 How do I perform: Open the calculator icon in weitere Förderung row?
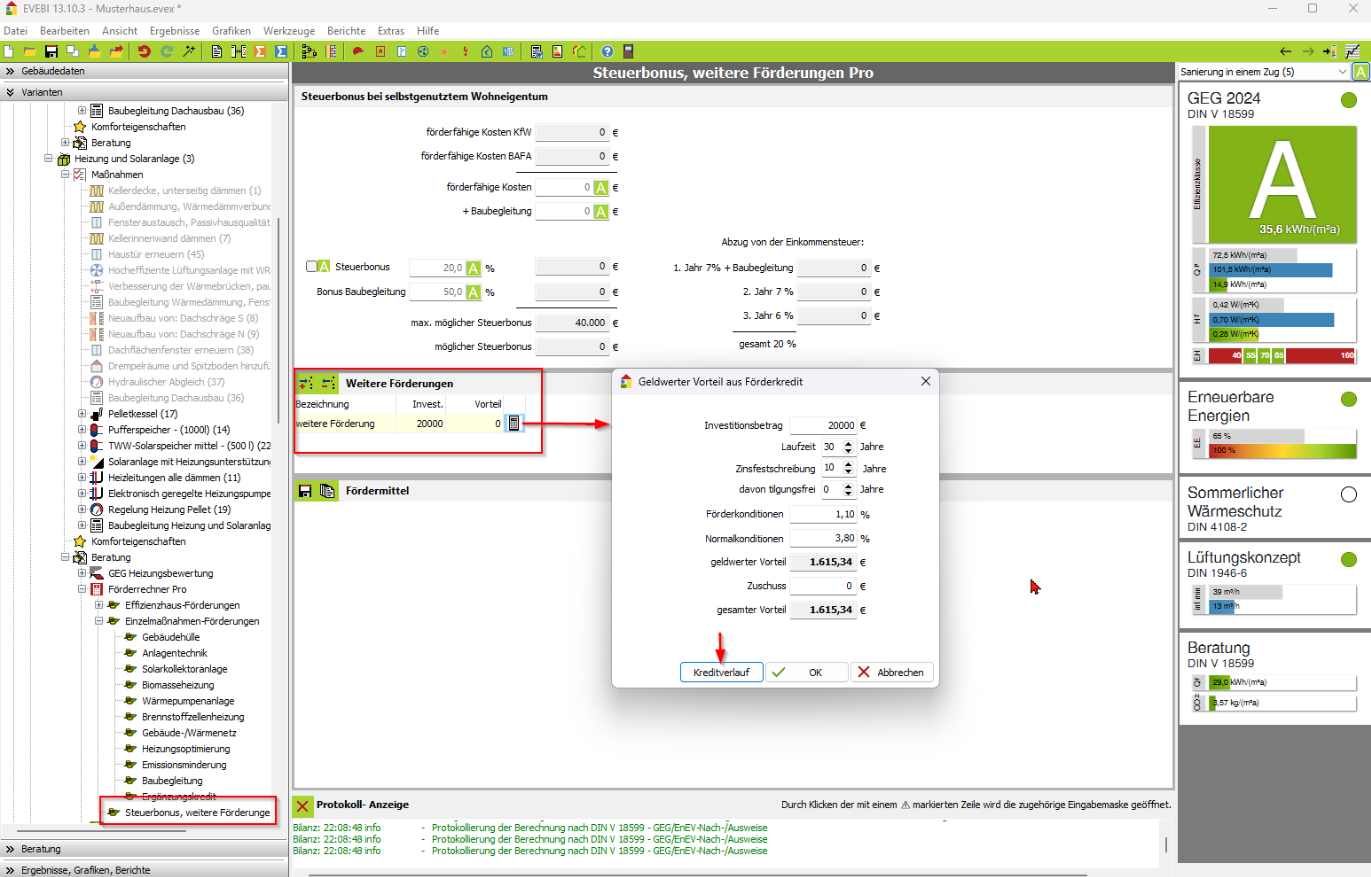pyautogui.click(x=514, y=424)
